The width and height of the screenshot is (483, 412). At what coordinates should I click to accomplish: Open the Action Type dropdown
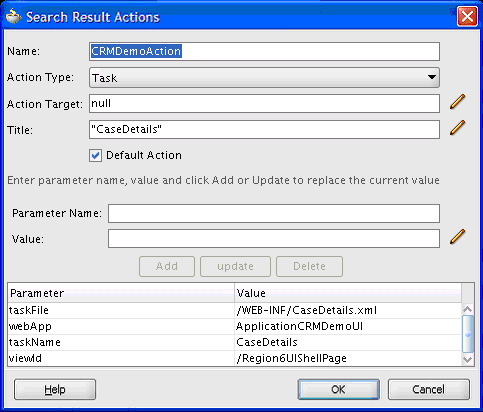point(264,78)
